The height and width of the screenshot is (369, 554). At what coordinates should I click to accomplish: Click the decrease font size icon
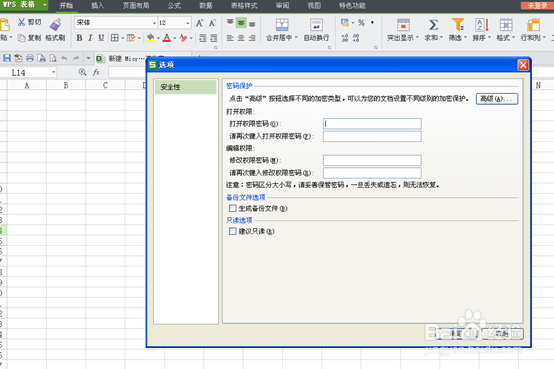[x=212, y=23]
